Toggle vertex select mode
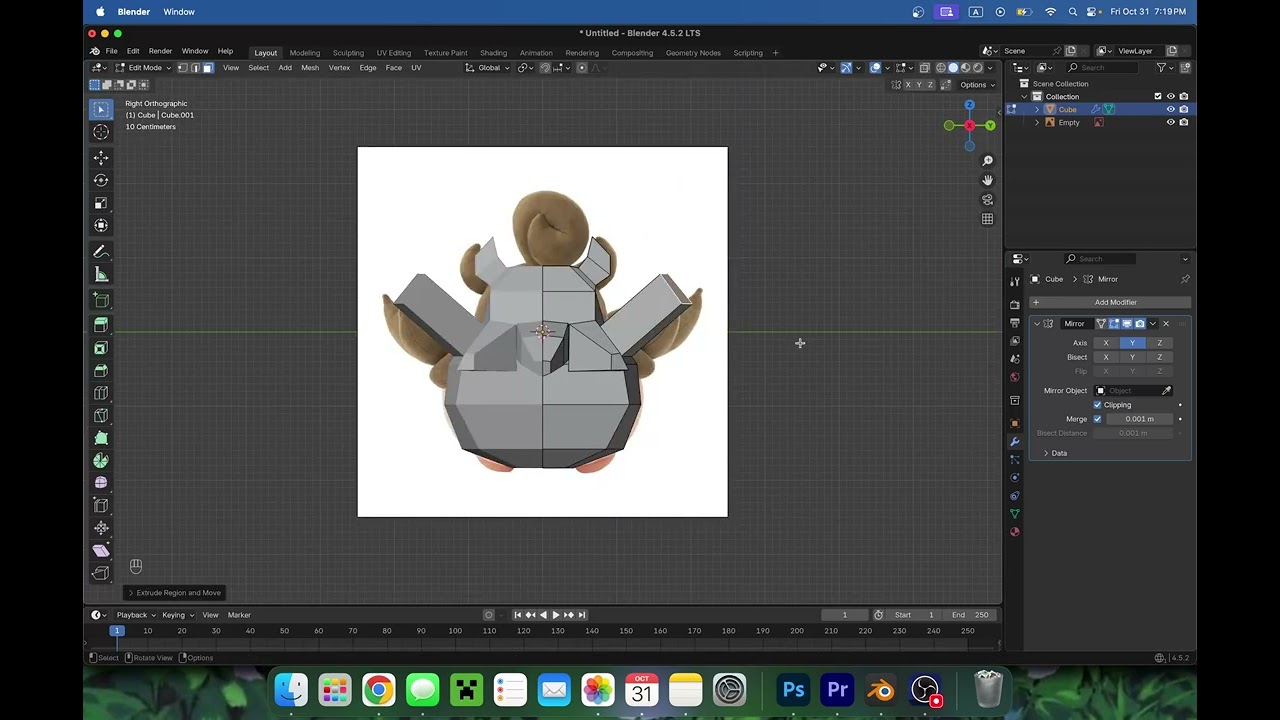 coord(182,68)
